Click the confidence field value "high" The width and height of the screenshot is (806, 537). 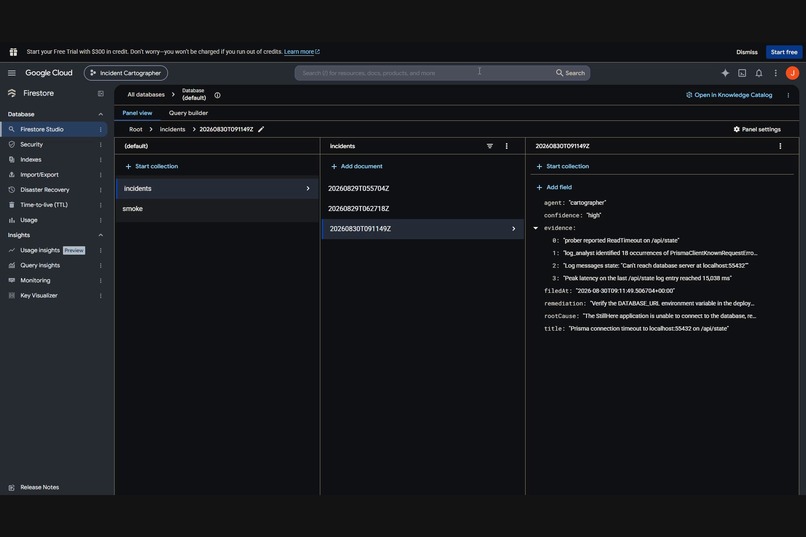coord(594,215)
